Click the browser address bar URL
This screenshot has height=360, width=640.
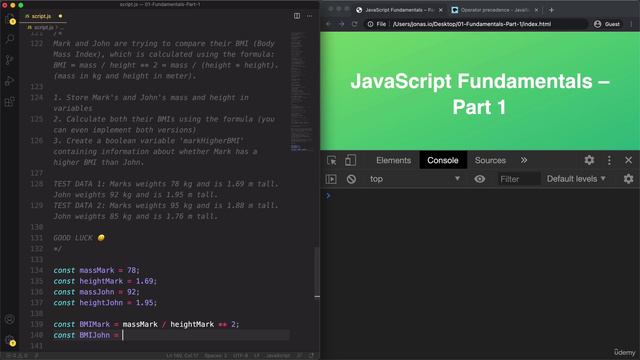[x=471, y=24]
